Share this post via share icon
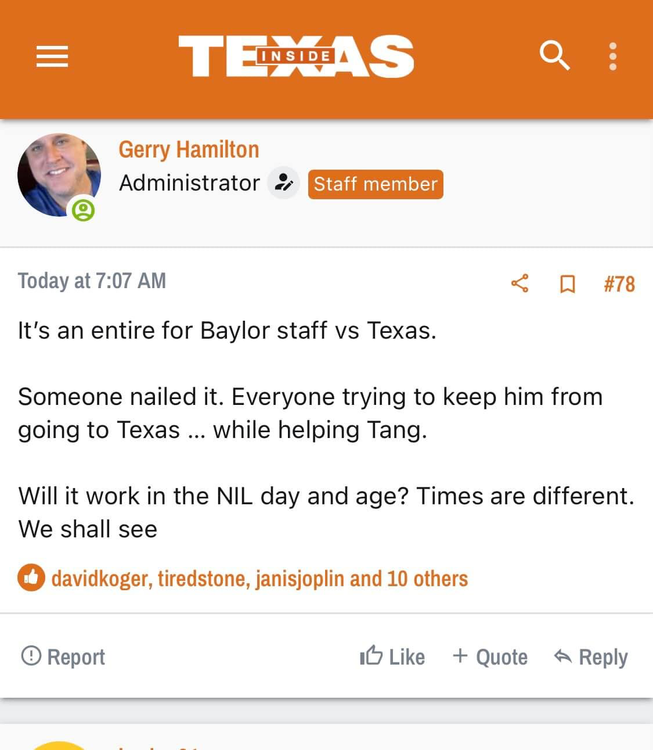Screen dimensions: 653x750 coord(520,284)
